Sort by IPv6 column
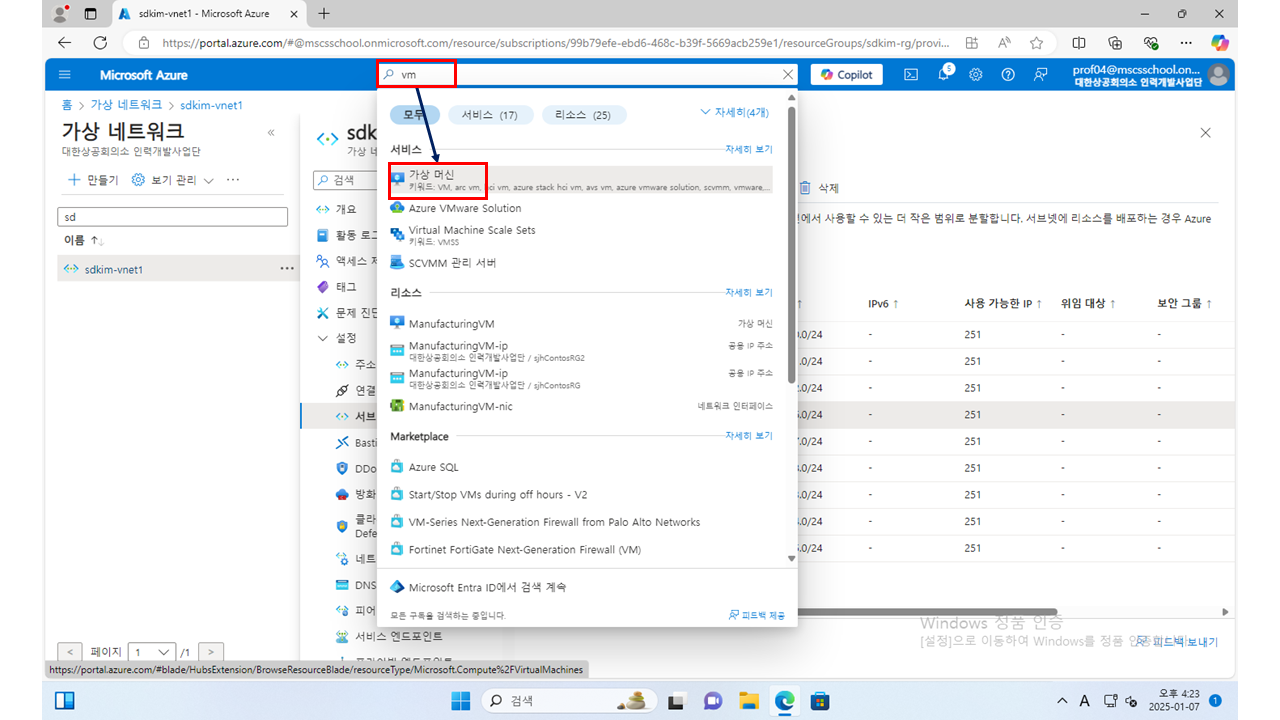1280x720 pixels. click(x=883, y=303)
